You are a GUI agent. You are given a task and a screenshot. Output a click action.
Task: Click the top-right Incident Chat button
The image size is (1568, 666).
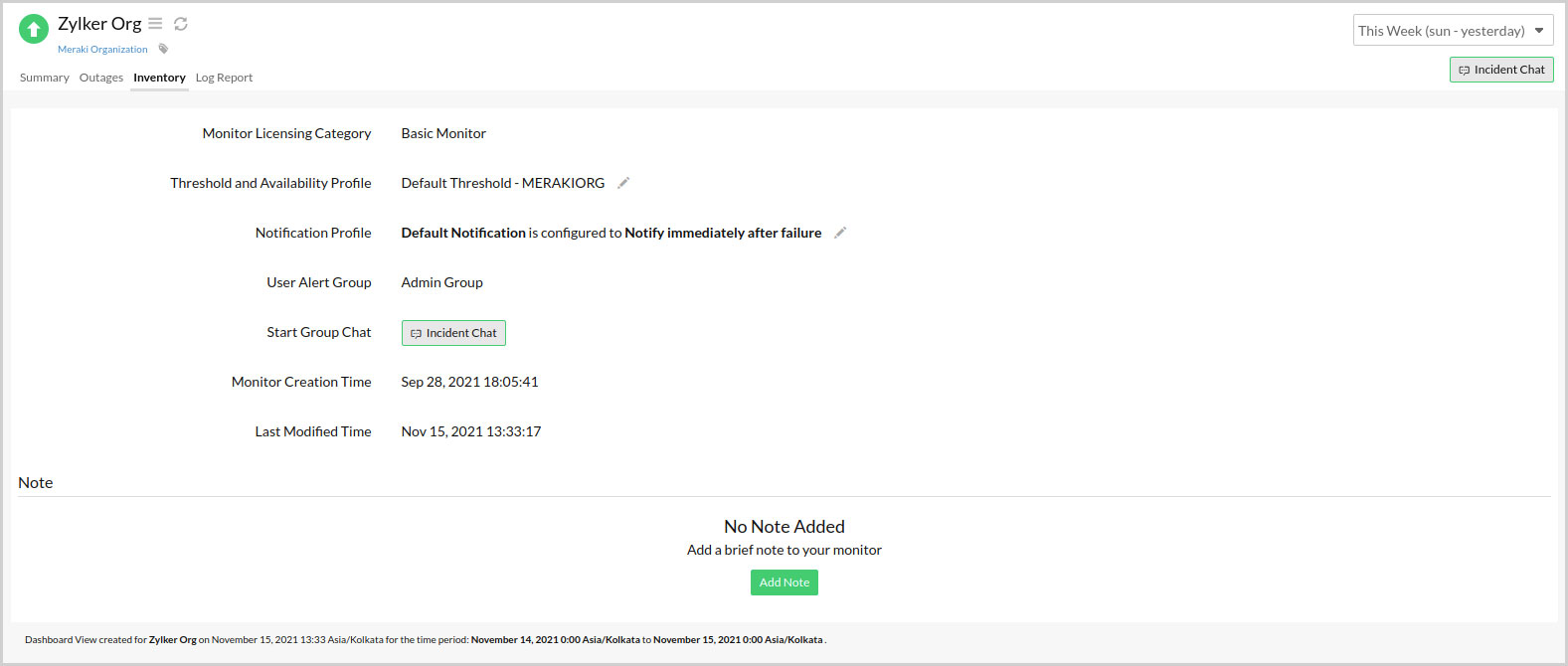(1501, 70)
